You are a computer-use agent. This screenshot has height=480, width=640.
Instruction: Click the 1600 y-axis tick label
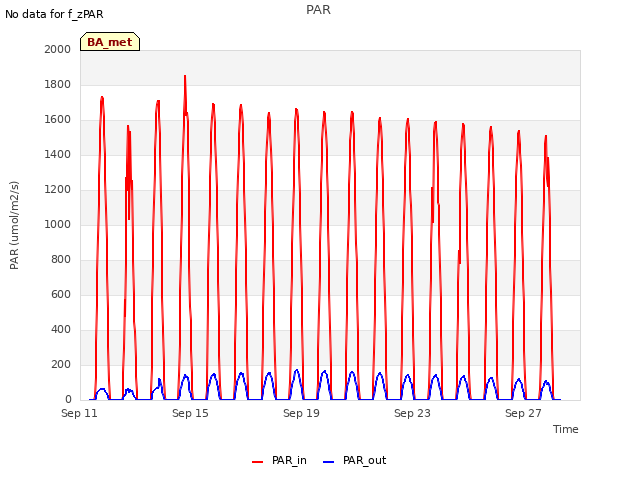click(58, 120)
